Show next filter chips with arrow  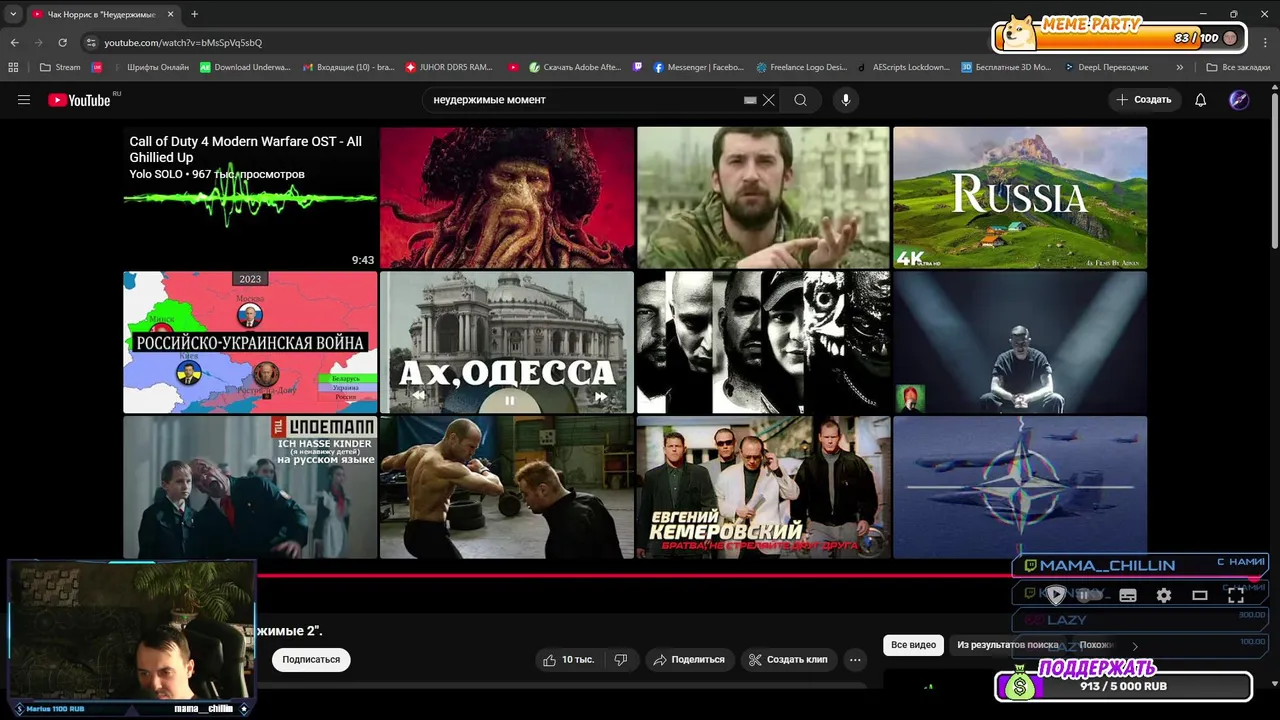(x=1135, y=646)
